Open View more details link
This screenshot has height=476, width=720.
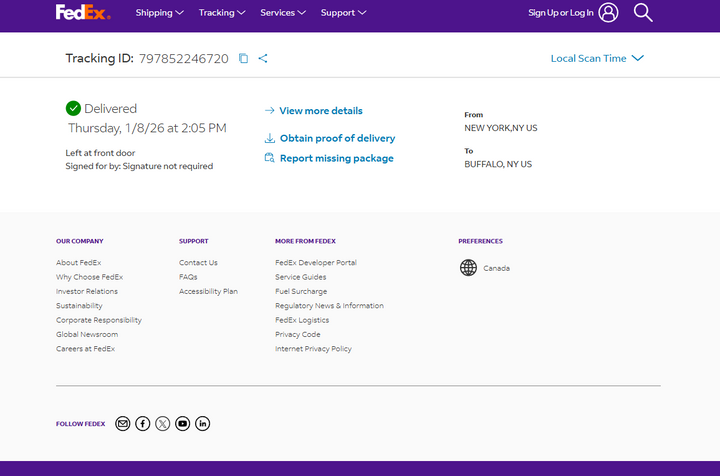point(321,111)
